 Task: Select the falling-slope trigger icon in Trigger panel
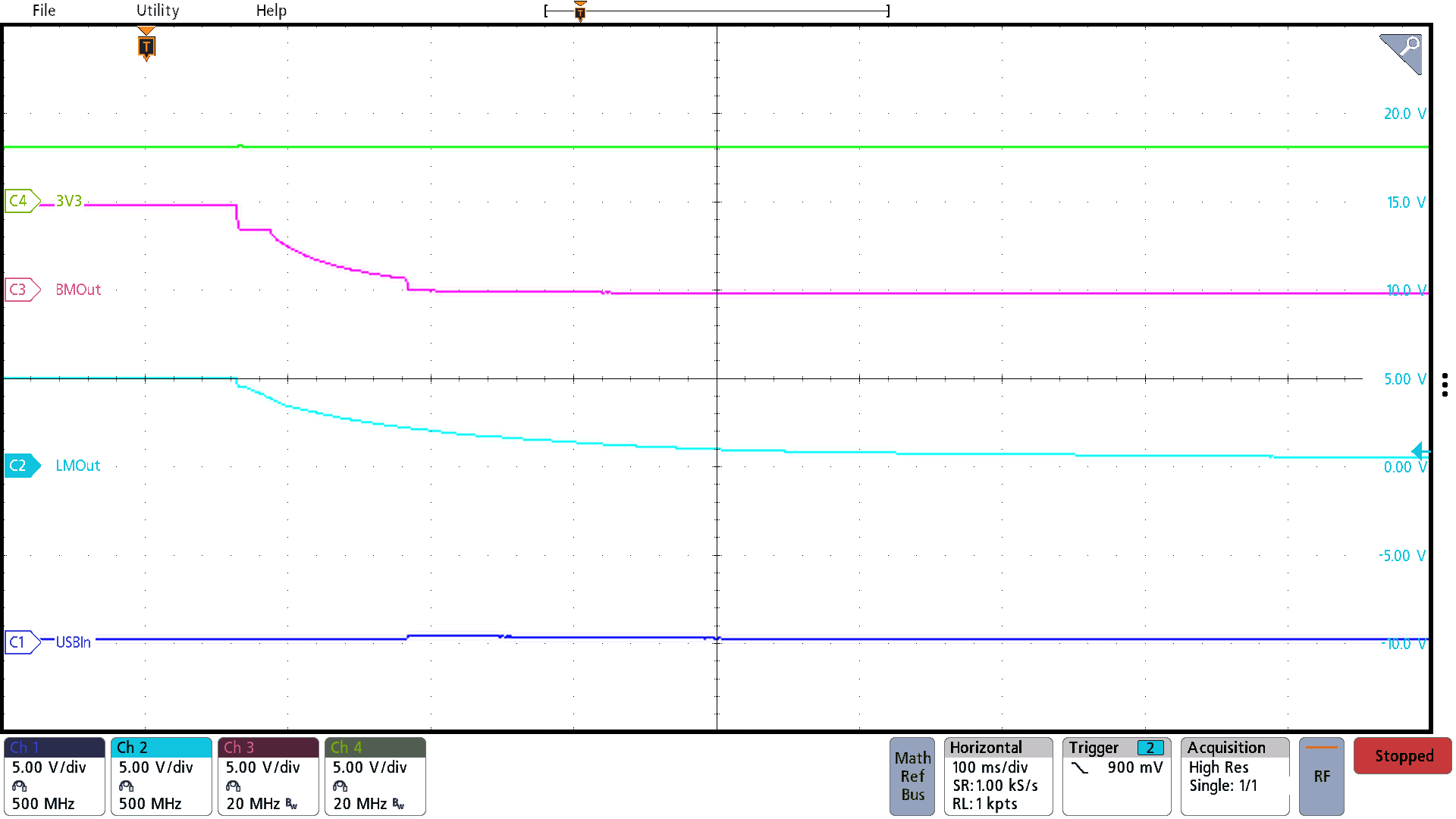[x=1078, y=767]
